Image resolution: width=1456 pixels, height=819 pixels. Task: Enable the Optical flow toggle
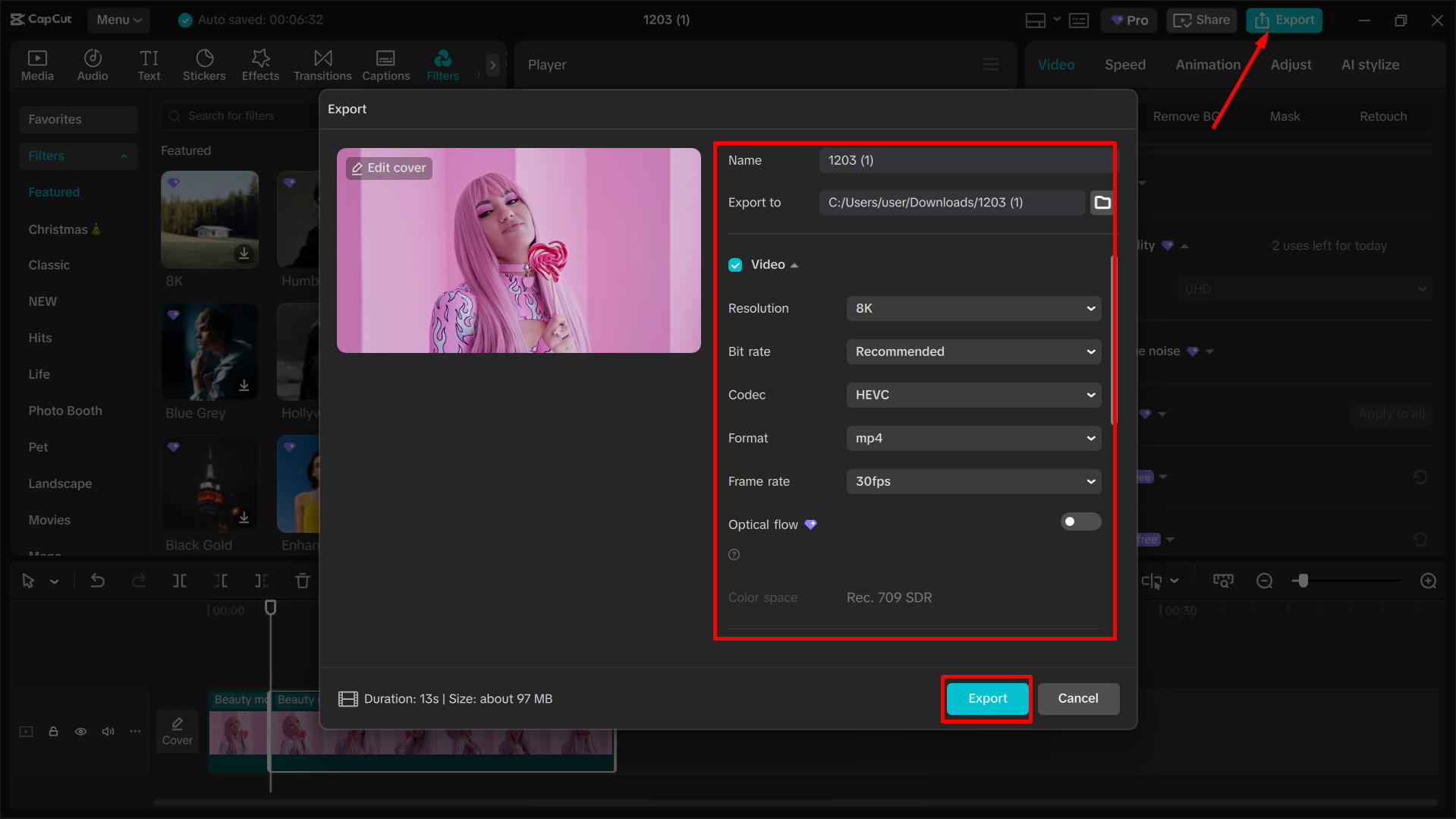pos(1080,521)
